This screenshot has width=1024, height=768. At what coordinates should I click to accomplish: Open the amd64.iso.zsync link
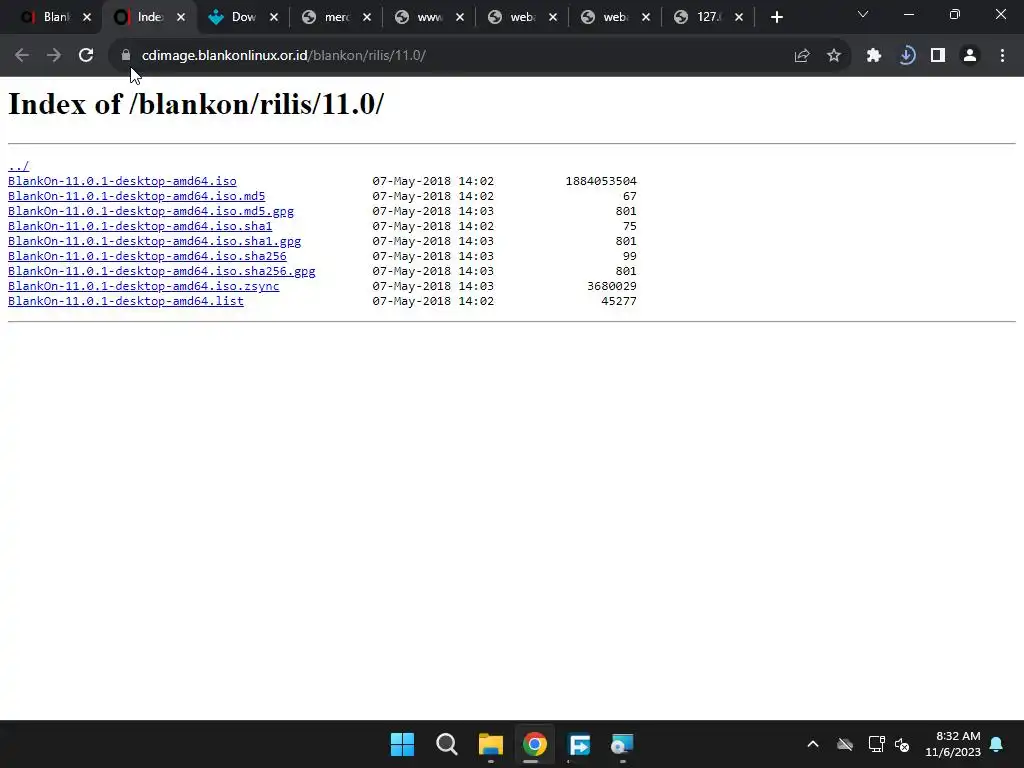click(x=144, y=286)
